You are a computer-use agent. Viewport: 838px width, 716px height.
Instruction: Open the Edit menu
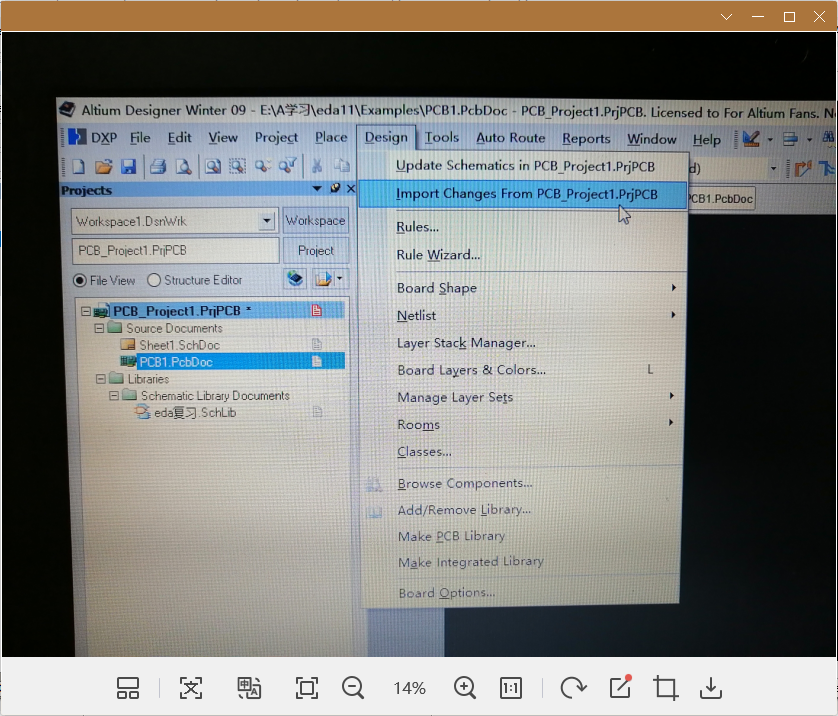179,138
